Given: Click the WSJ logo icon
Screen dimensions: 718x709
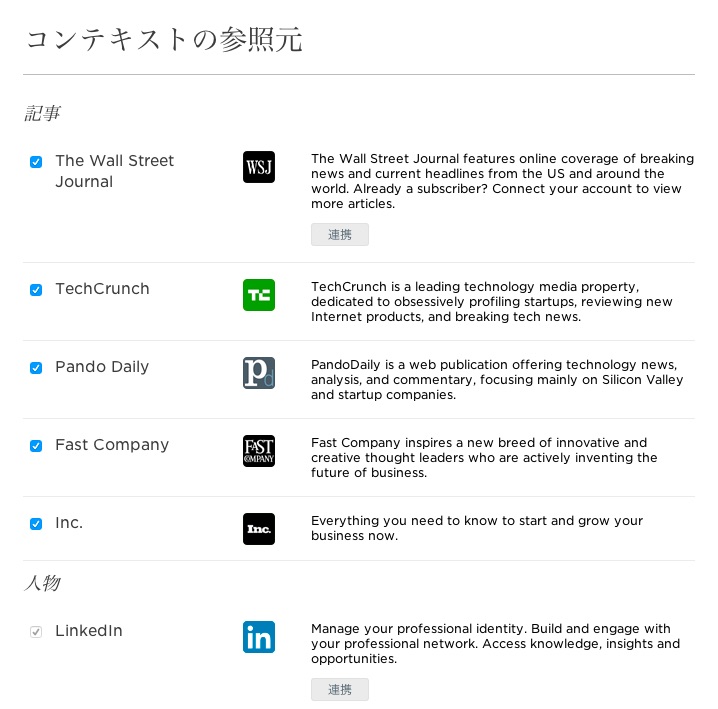Looking at the screenshot, I should click(259, 167).
